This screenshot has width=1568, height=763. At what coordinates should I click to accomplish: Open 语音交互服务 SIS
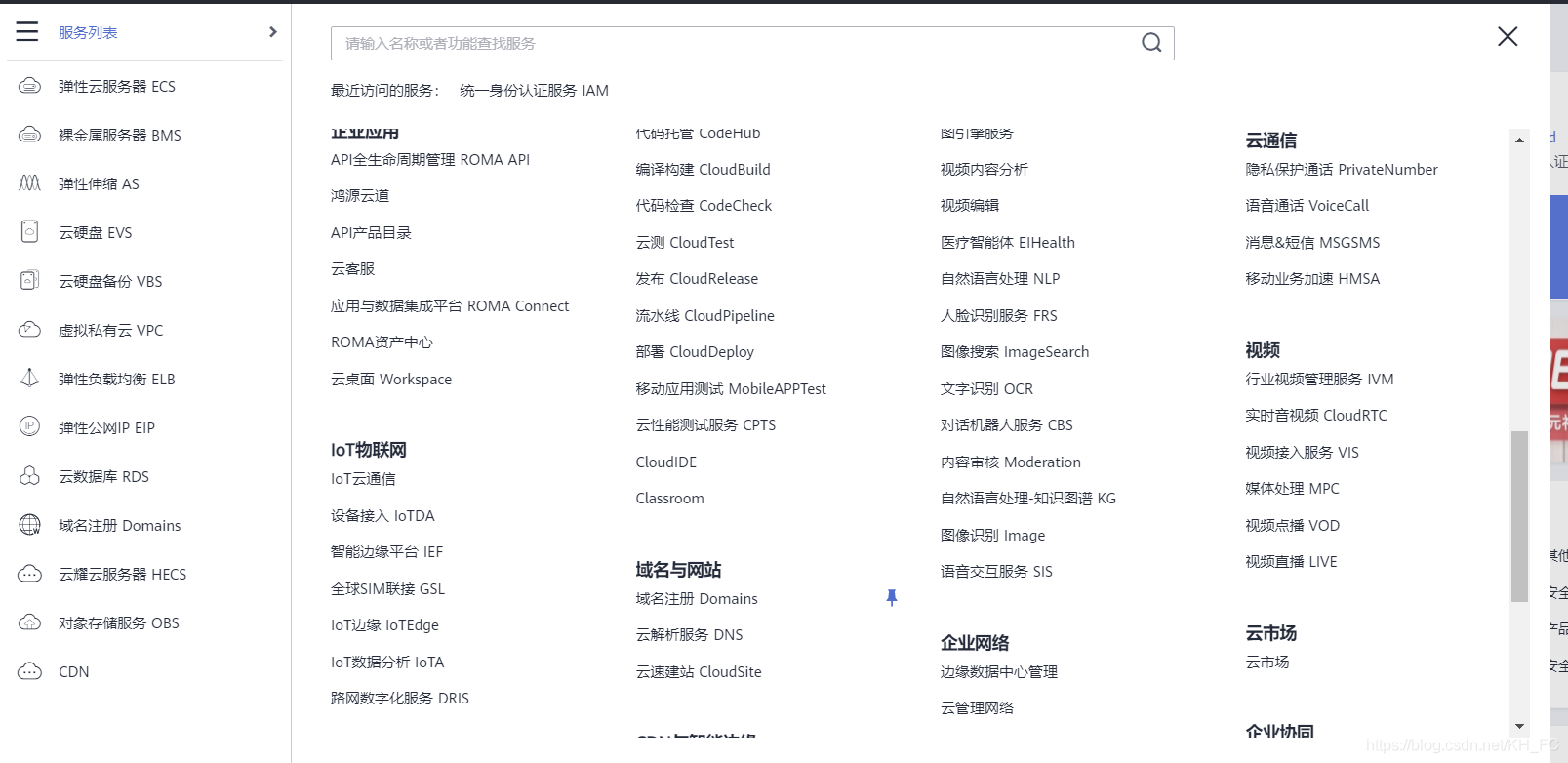click(x=996, y=571)
